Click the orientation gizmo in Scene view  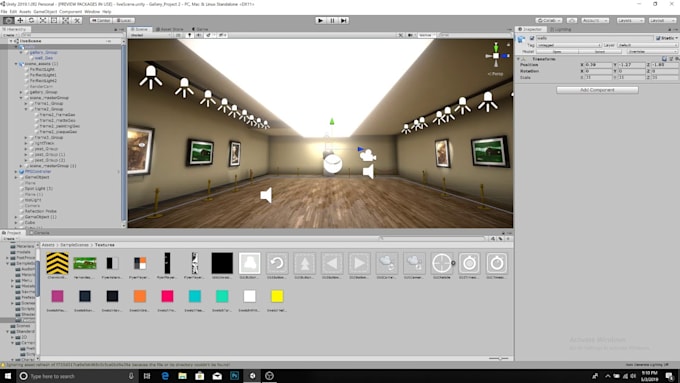click(496, 56)
